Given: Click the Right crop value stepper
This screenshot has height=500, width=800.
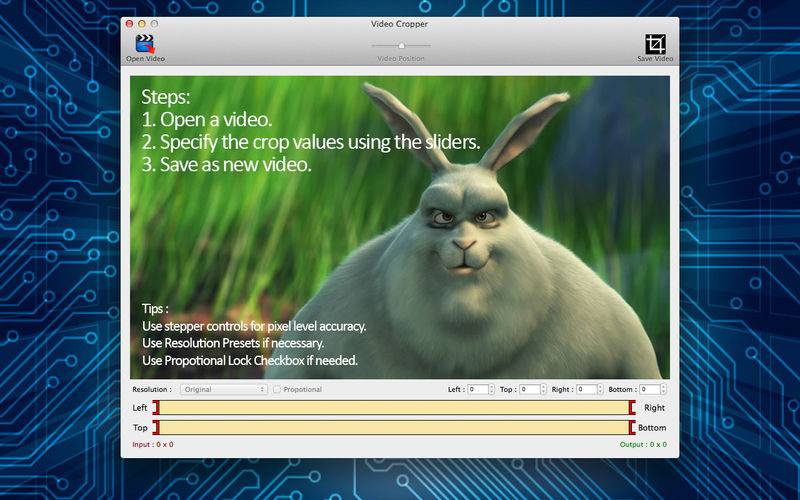Looking at the screenshot, I should (x=600, y=389).
